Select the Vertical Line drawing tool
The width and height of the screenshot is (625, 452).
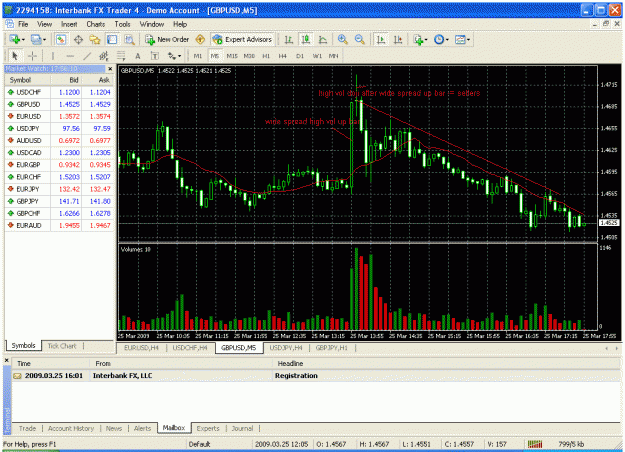[53, 56]
